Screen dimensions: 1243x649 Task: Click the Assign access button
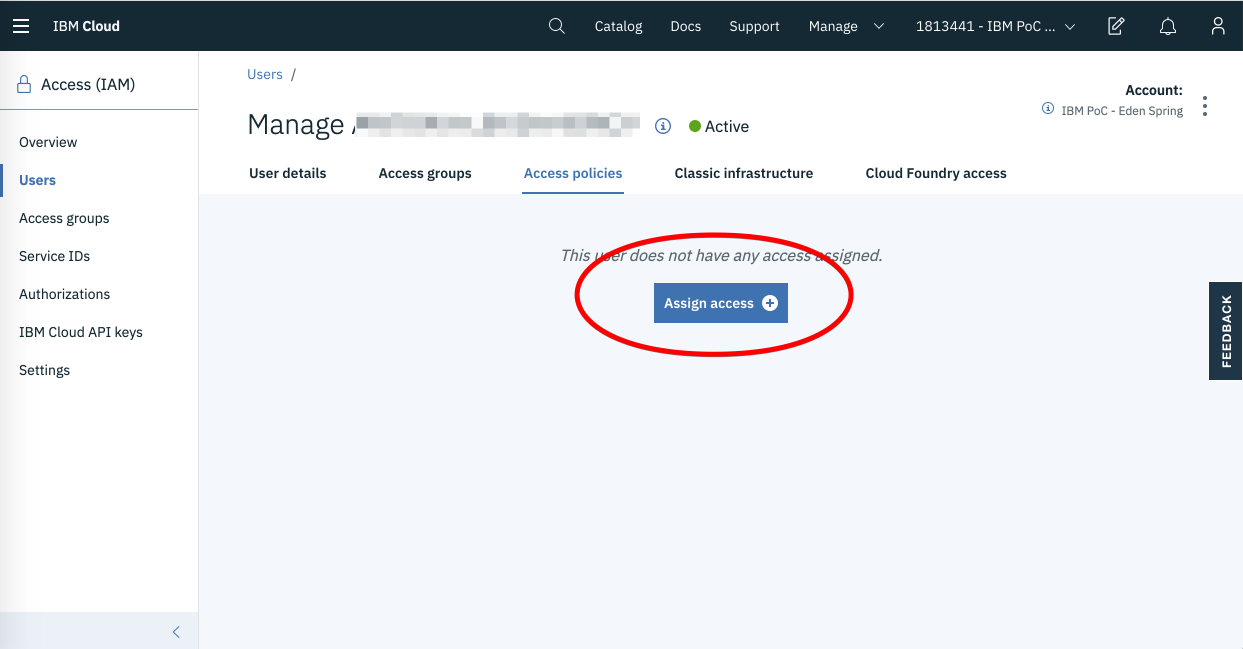tap(721, 303)
